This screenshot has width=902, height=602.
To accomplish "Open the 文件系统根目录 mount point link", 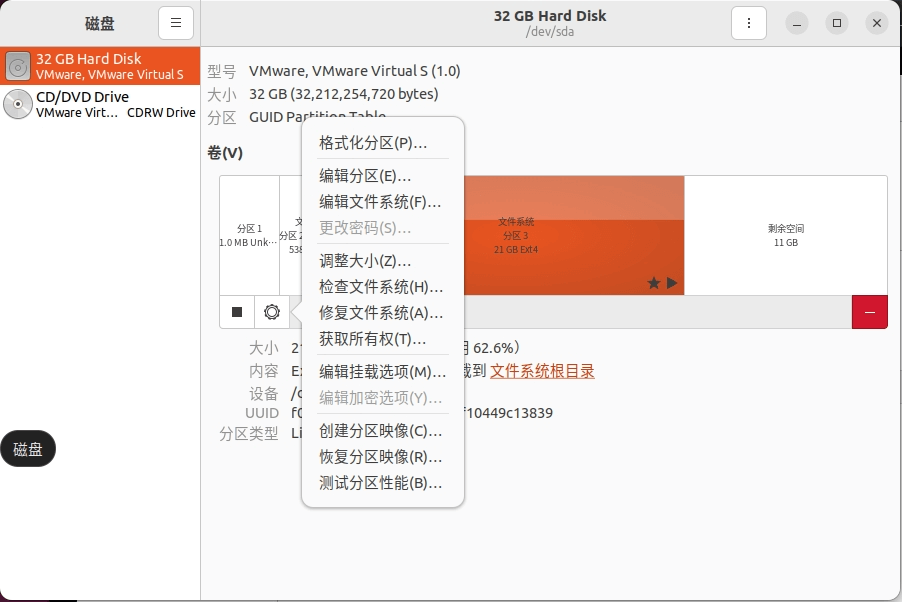I will coord(542,371).
